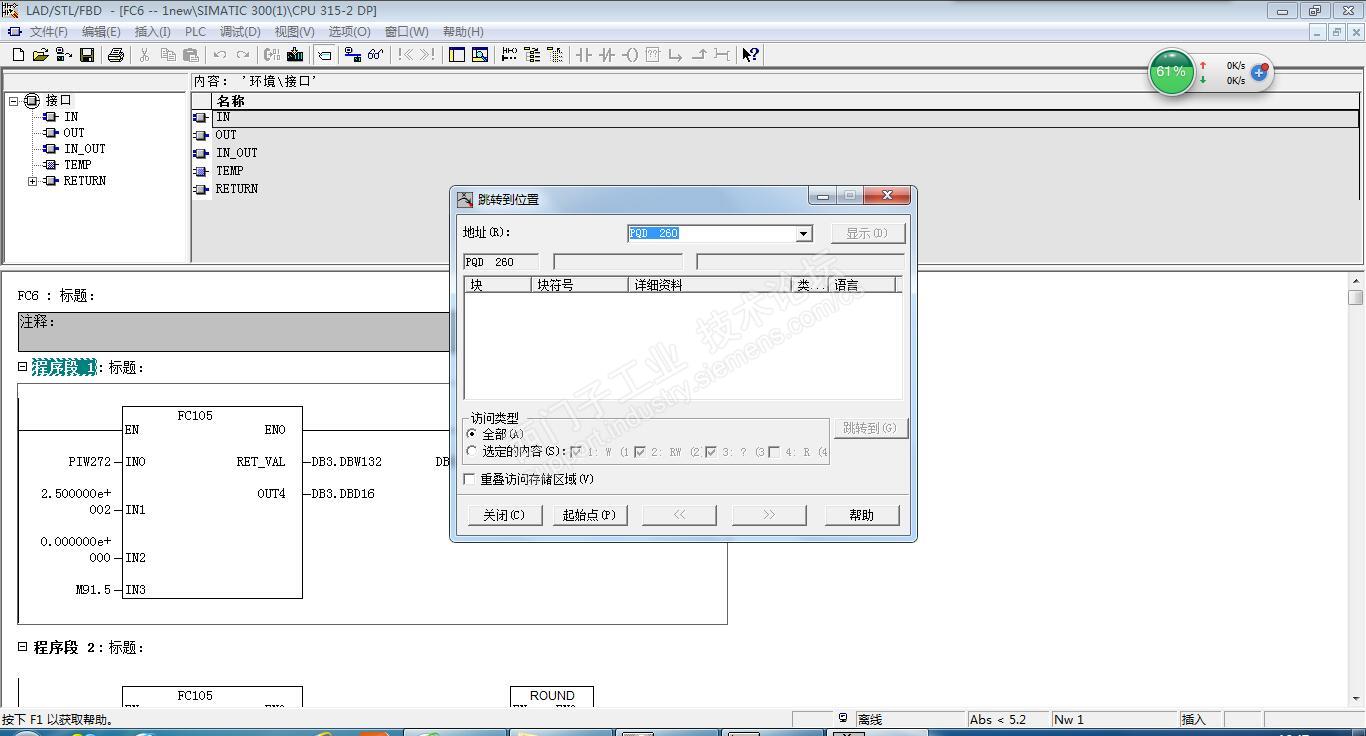Click the New document toolbar icon

(x=18, y=55)
